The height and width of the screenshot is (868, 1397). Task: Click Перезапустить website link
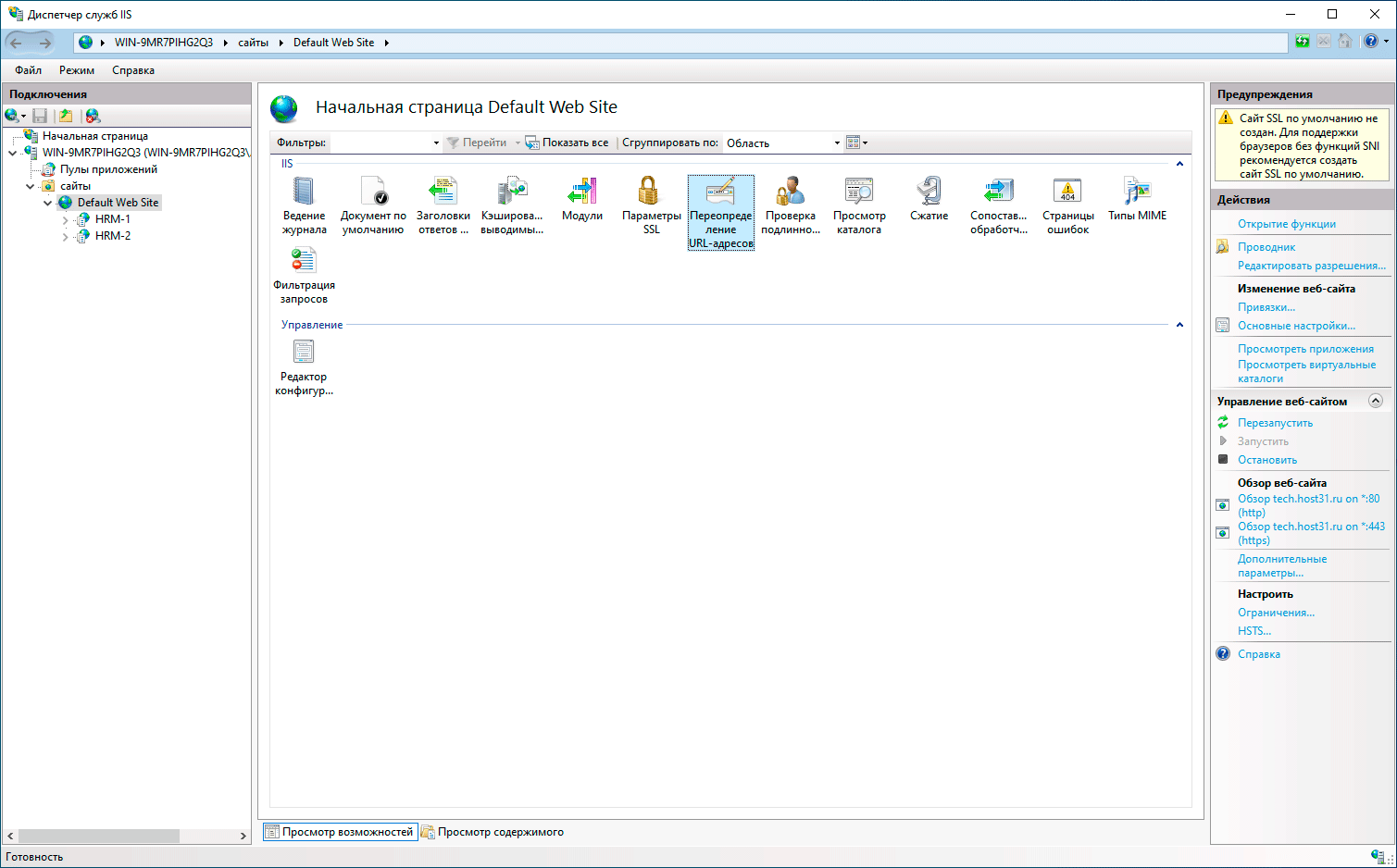click(1275, 423)
